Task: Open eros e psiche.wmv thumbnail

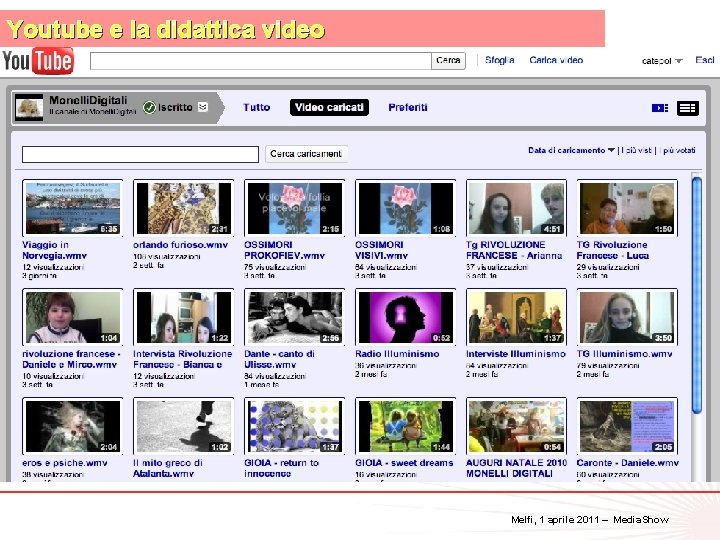Action: coord(73,426)
